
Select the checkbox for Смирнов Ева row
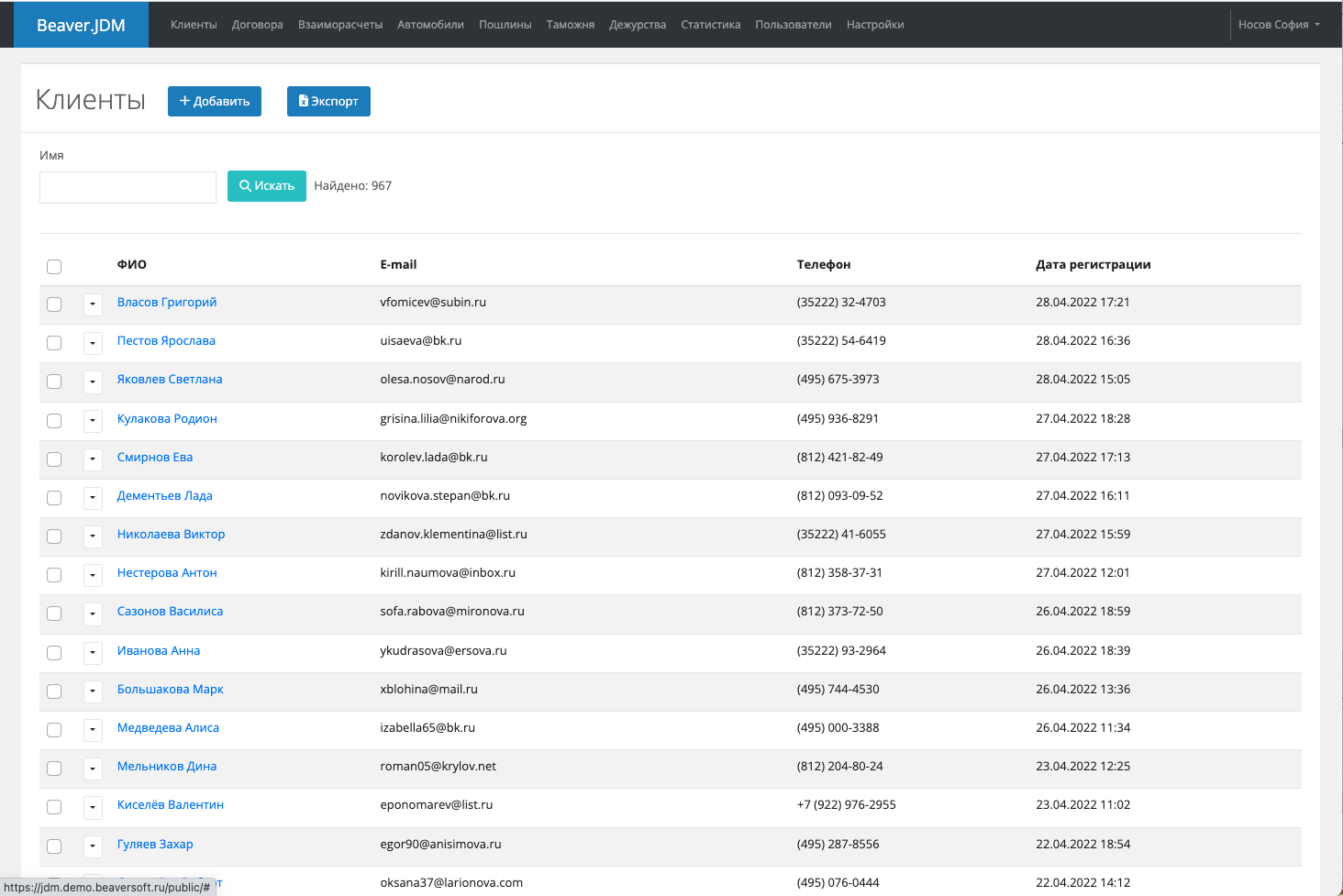tap(54, 459)
